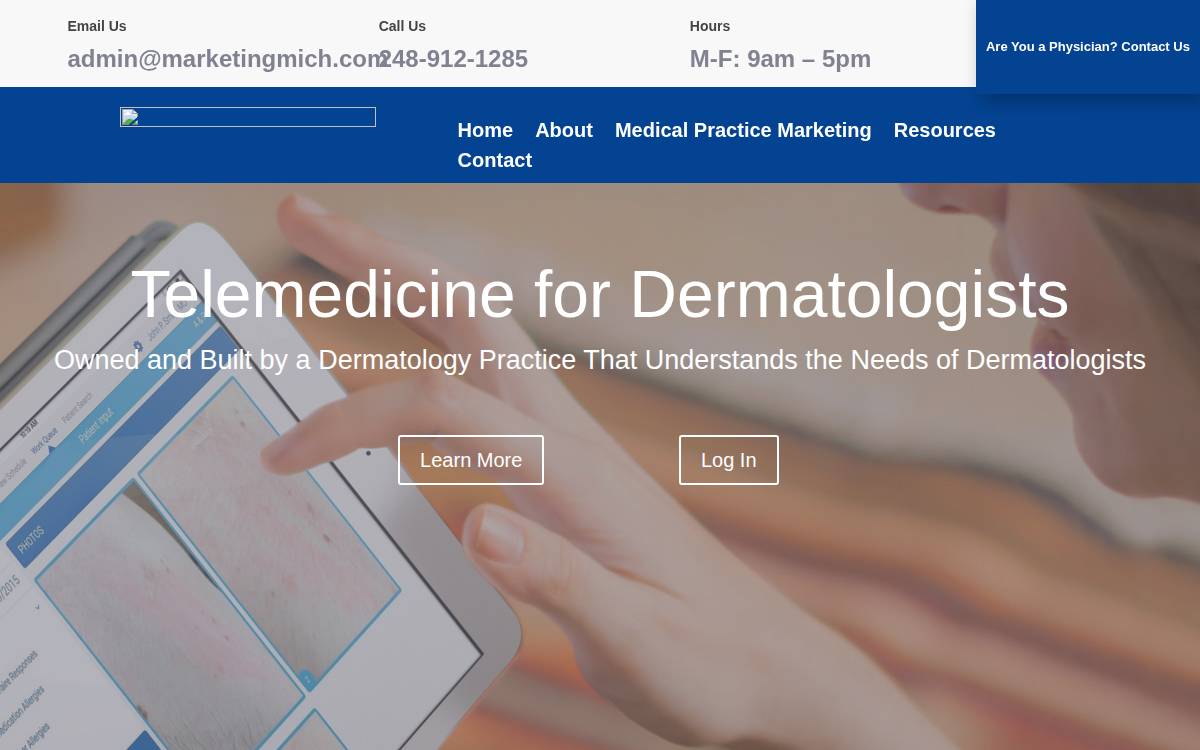The height and width of the screenshot is (750, 1200).
Task: Click the Telemedicine for Dermatologists heading
Action: (600, 295)
